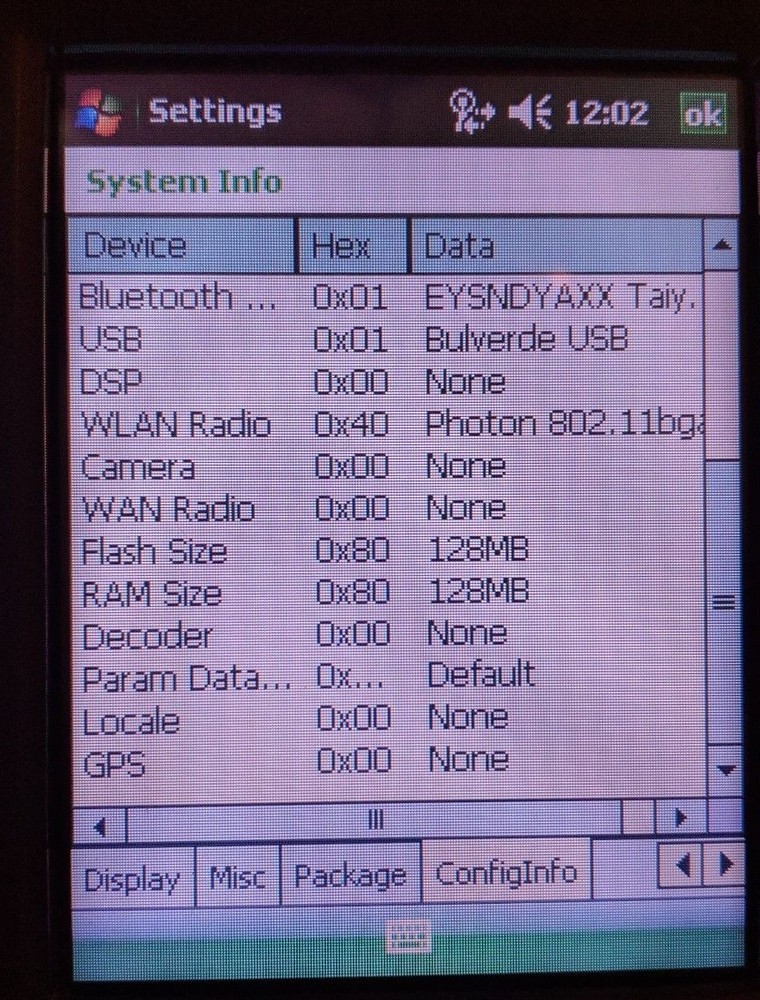Click the 0x40 hex value

point(351,424)
